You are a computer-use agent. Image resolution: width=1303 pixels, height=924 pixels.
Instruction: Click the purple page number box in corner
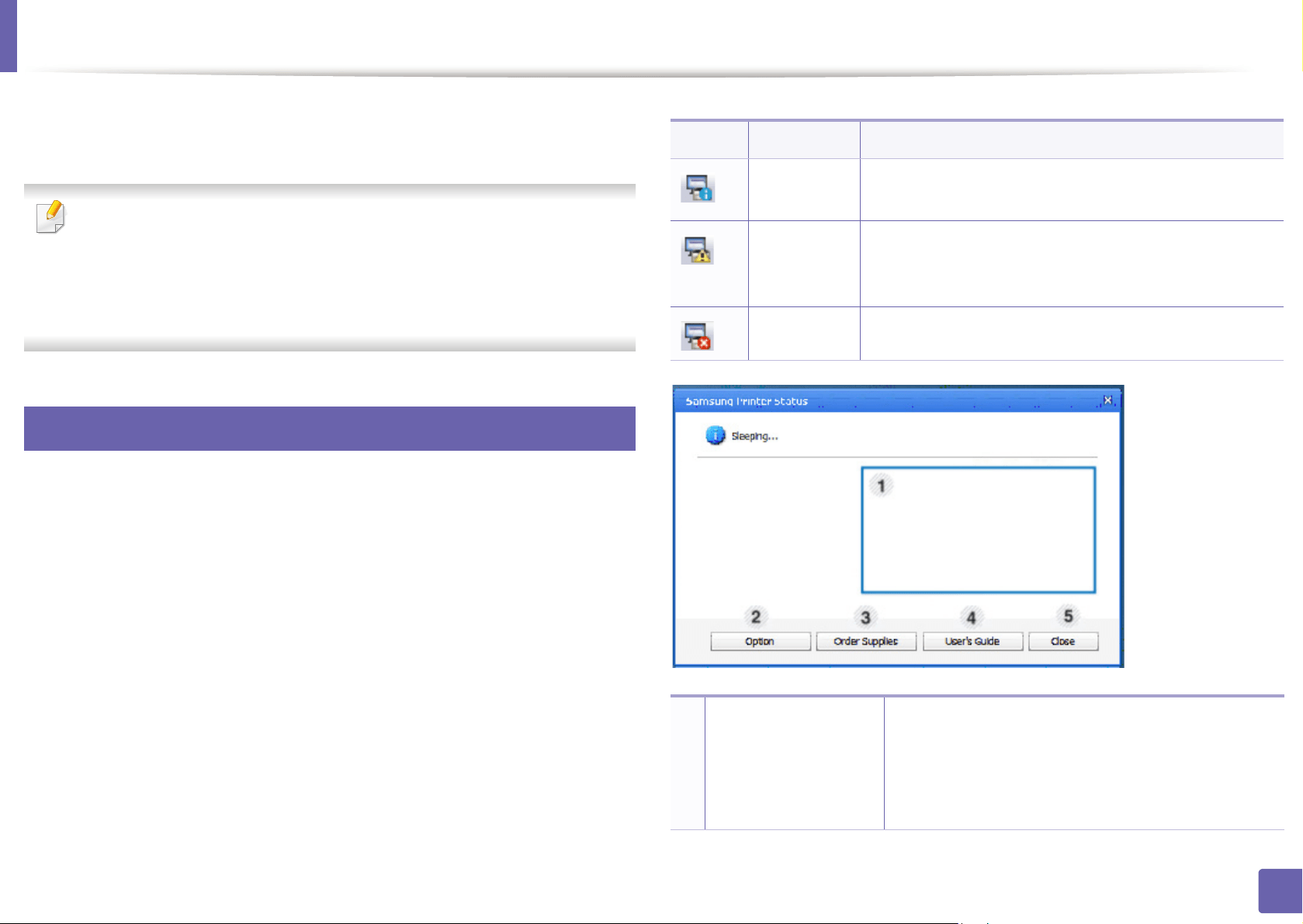[1279, 891]
